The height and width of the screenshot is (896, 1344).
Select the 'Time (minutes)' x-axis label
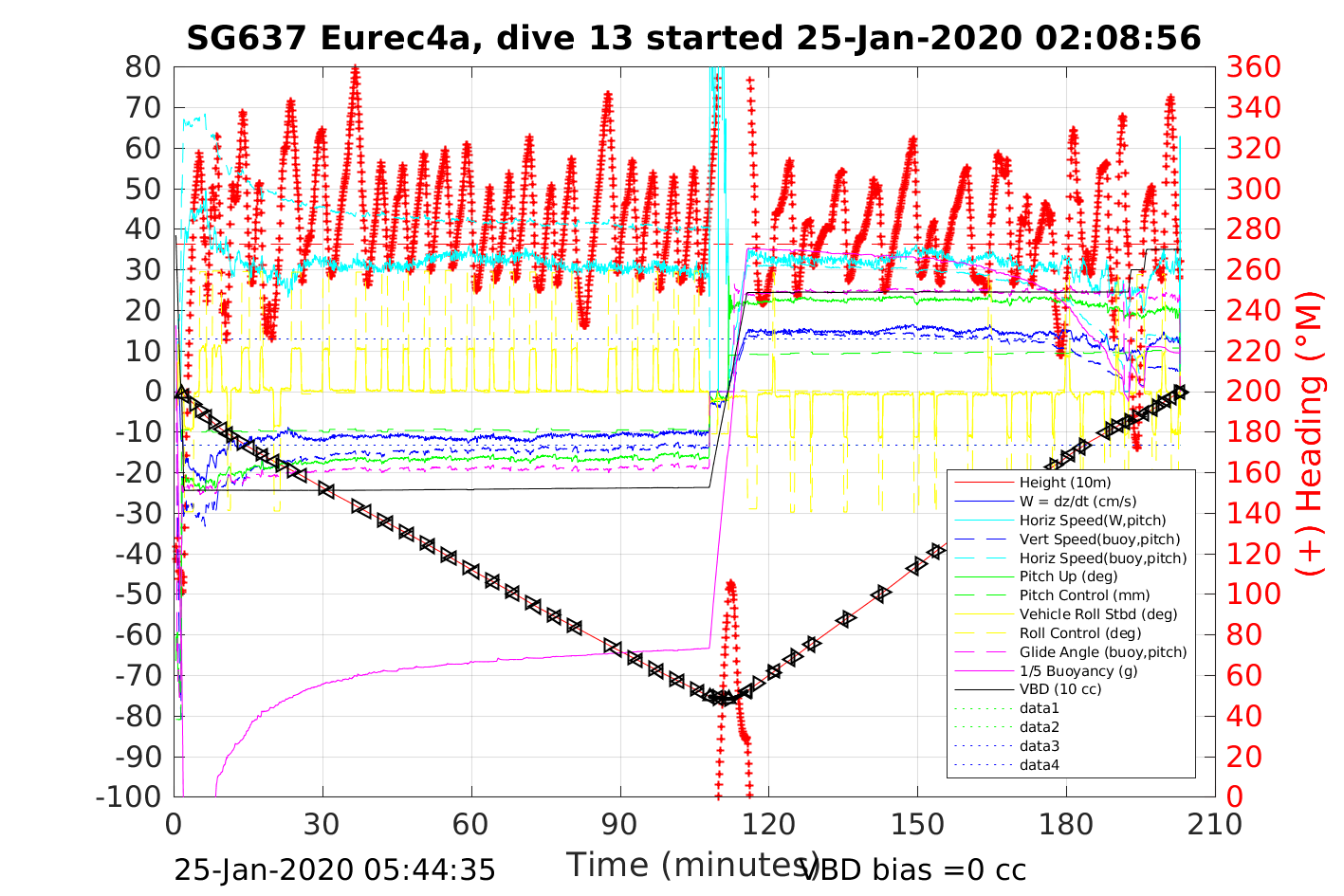click(x=693, y=865)
